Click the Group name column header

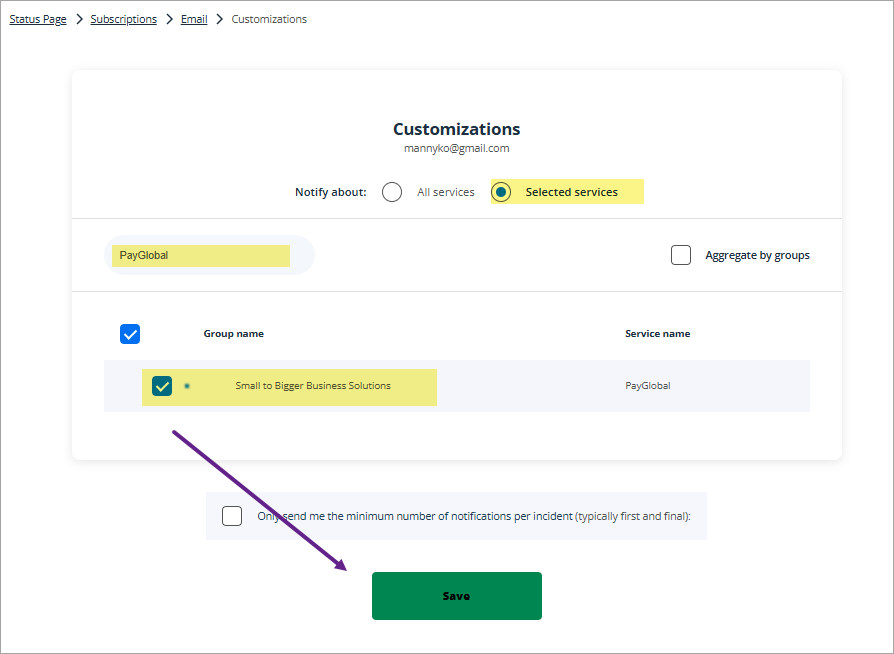pyautogui.click(x=234, y=334)
